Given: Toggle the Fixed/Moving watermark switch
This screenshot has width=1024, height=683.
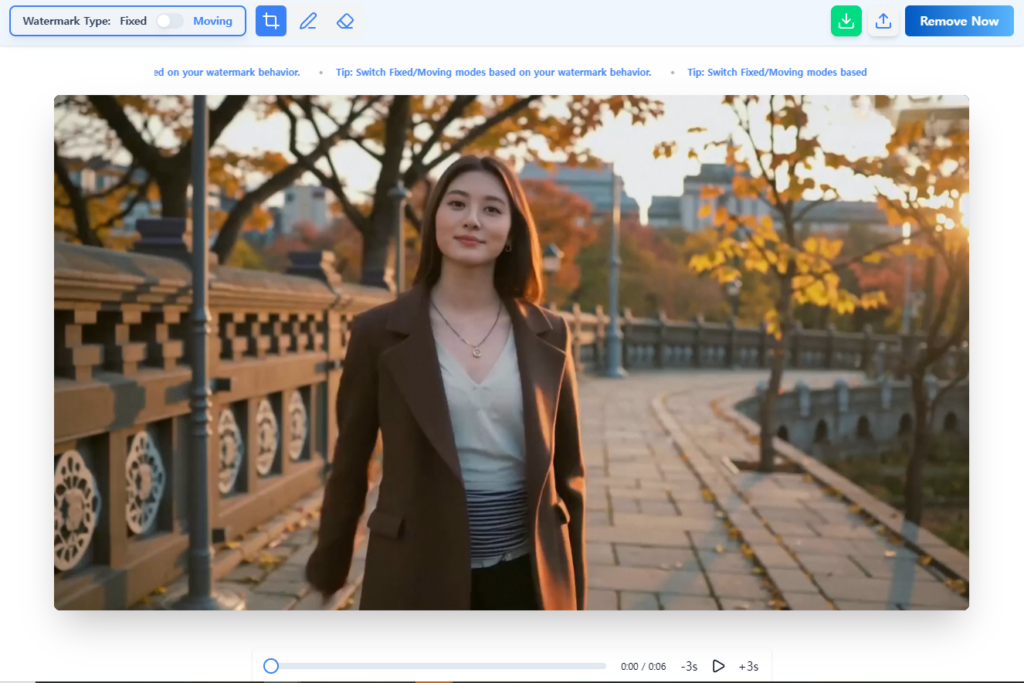Looking at the screenshot, I should click(x=170, y=21).
